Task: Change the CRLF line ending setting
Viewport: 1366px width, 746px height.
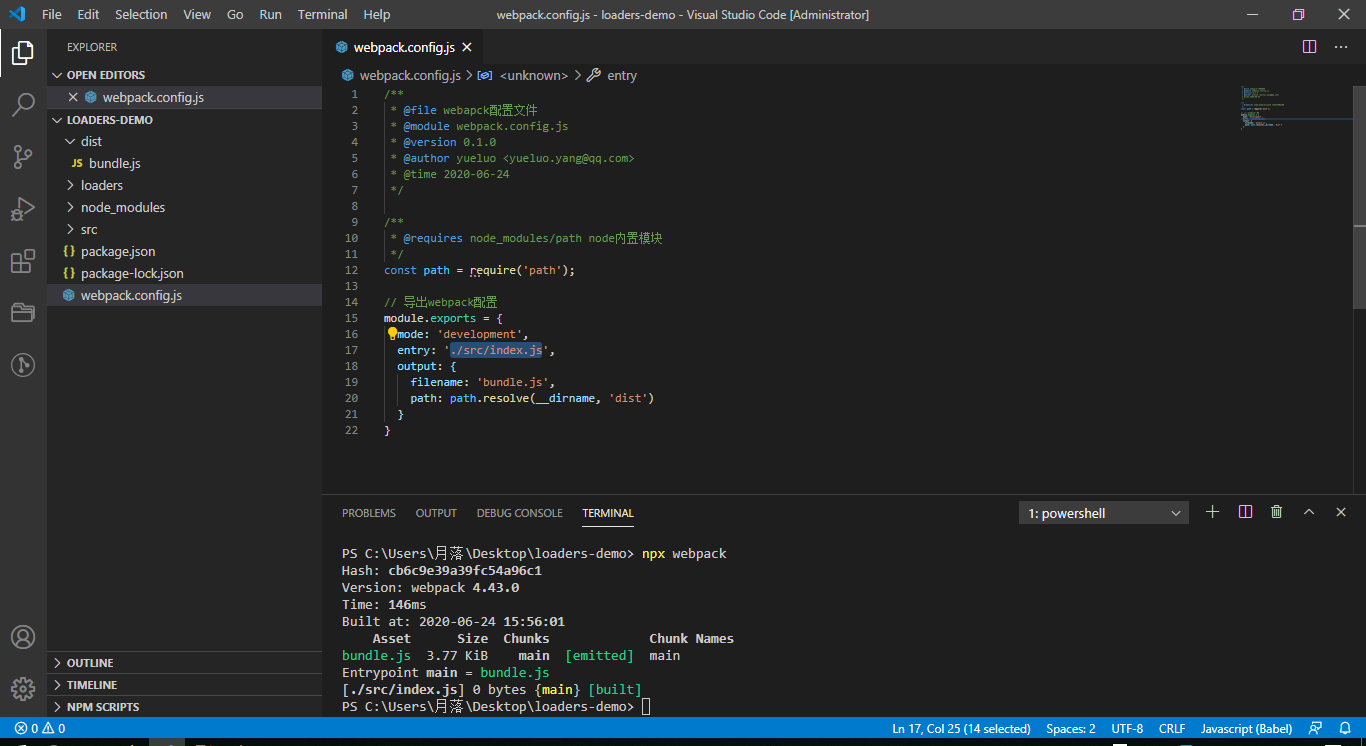Action: pos(1171,729)
